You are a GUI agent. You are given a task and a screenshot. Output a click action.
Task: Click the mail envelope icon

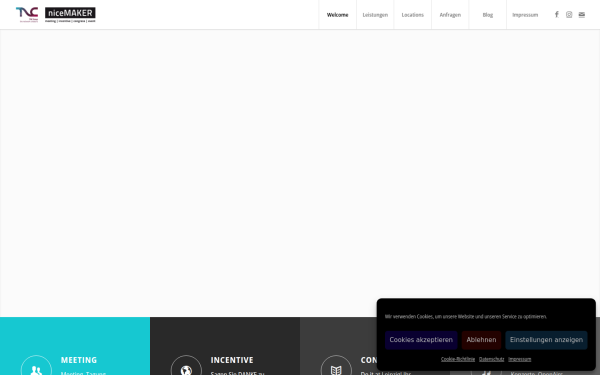[582, 15]
